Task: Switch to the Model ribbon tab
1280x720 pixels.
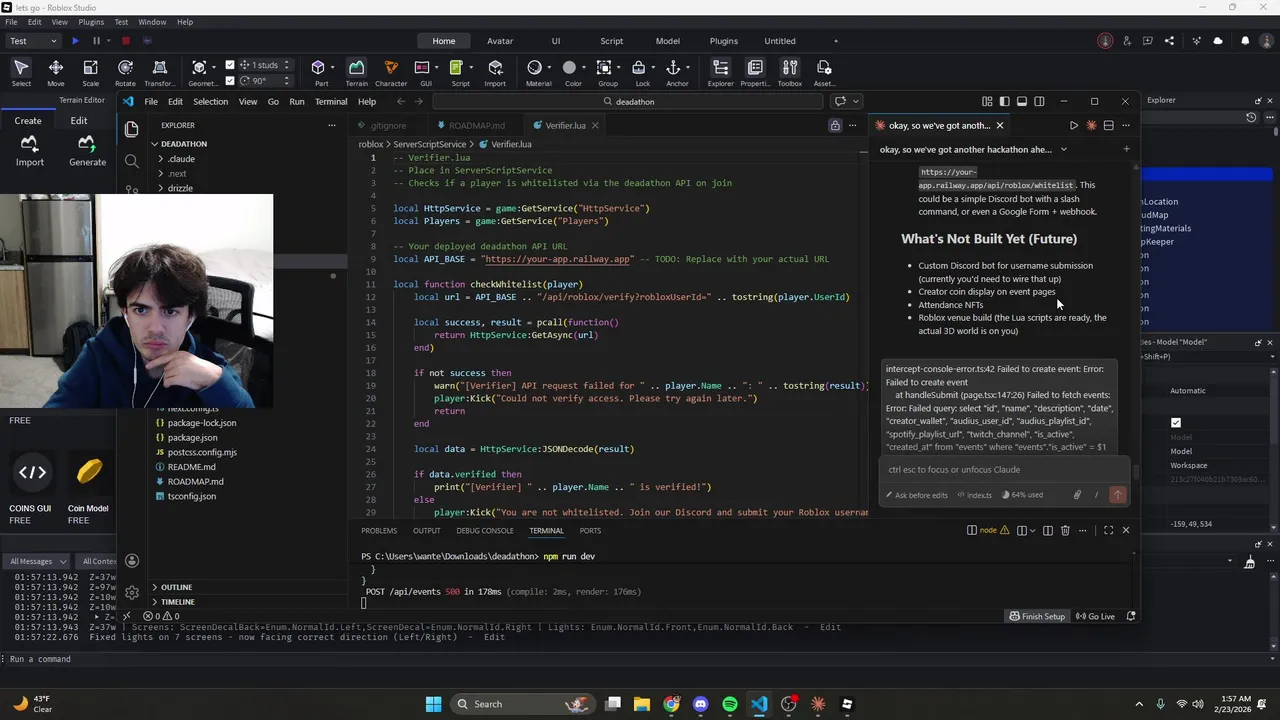Action: click(667, 41)
